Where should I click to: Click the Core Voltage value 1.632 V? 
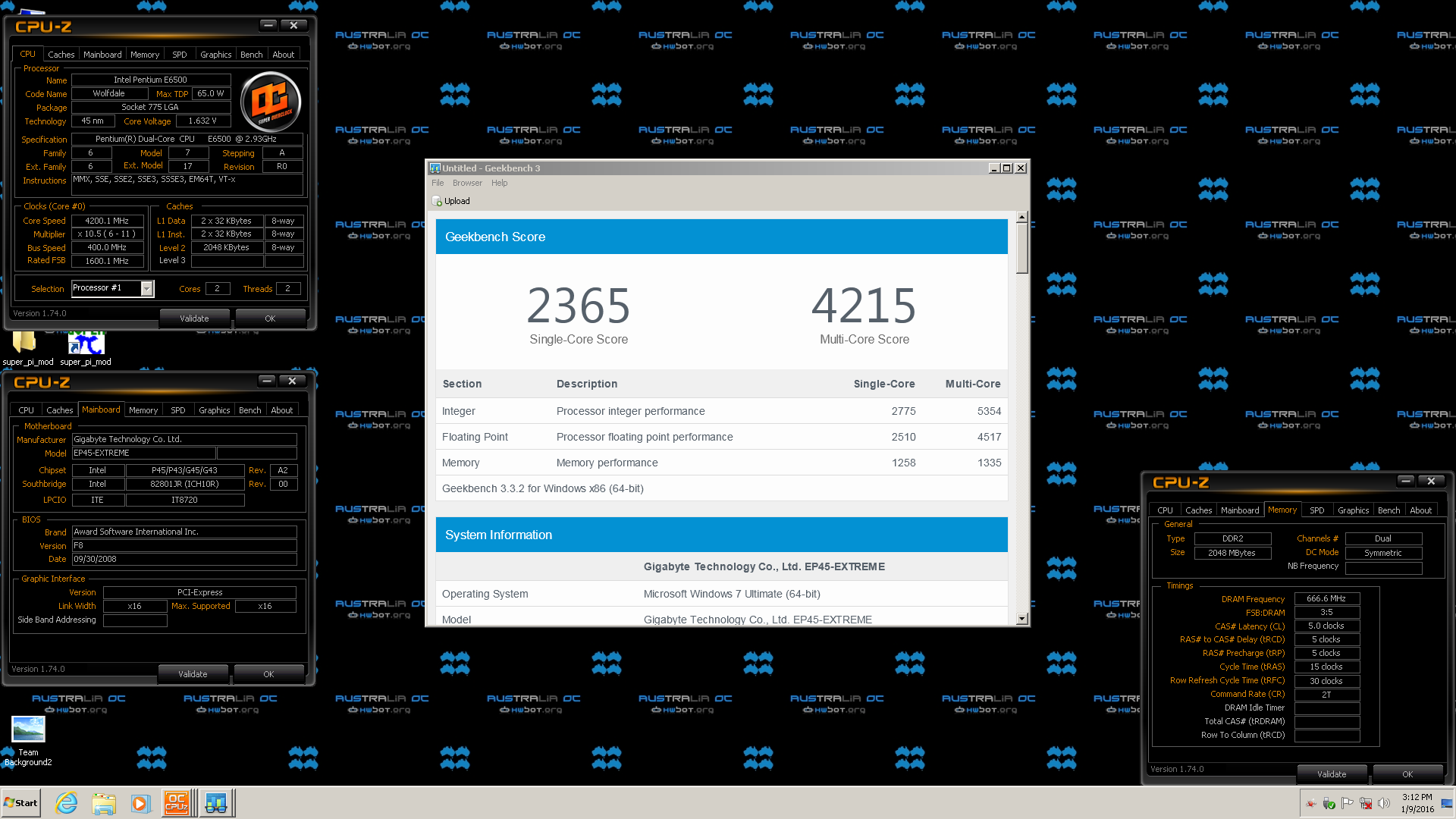pyautogui.click(x=202, y=121)
